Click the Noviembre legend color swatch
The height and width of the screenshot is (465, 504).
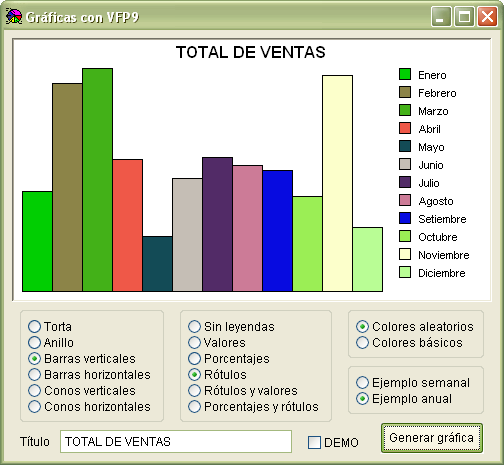(x=405, y=254)
